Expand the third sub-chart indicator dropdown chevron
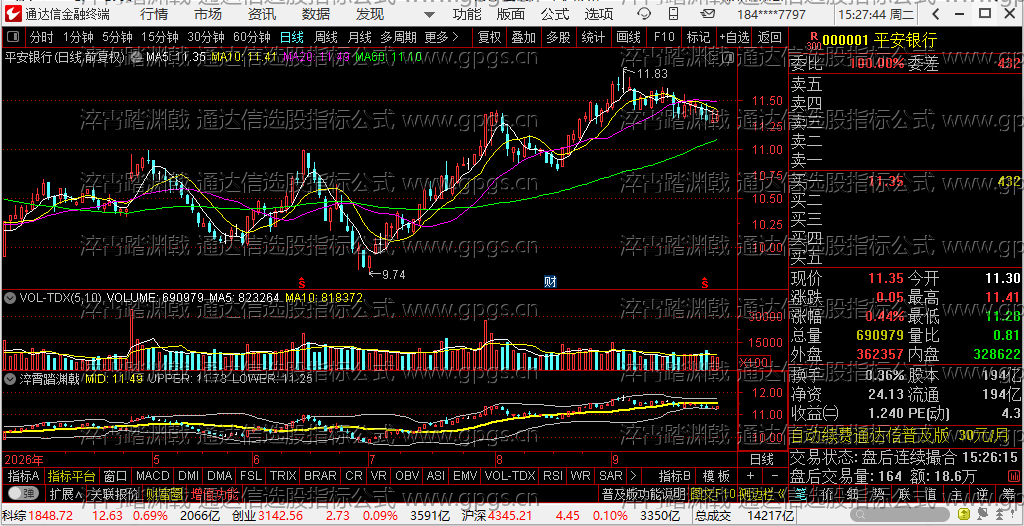 pyautogui.click(x=10, y=378)
